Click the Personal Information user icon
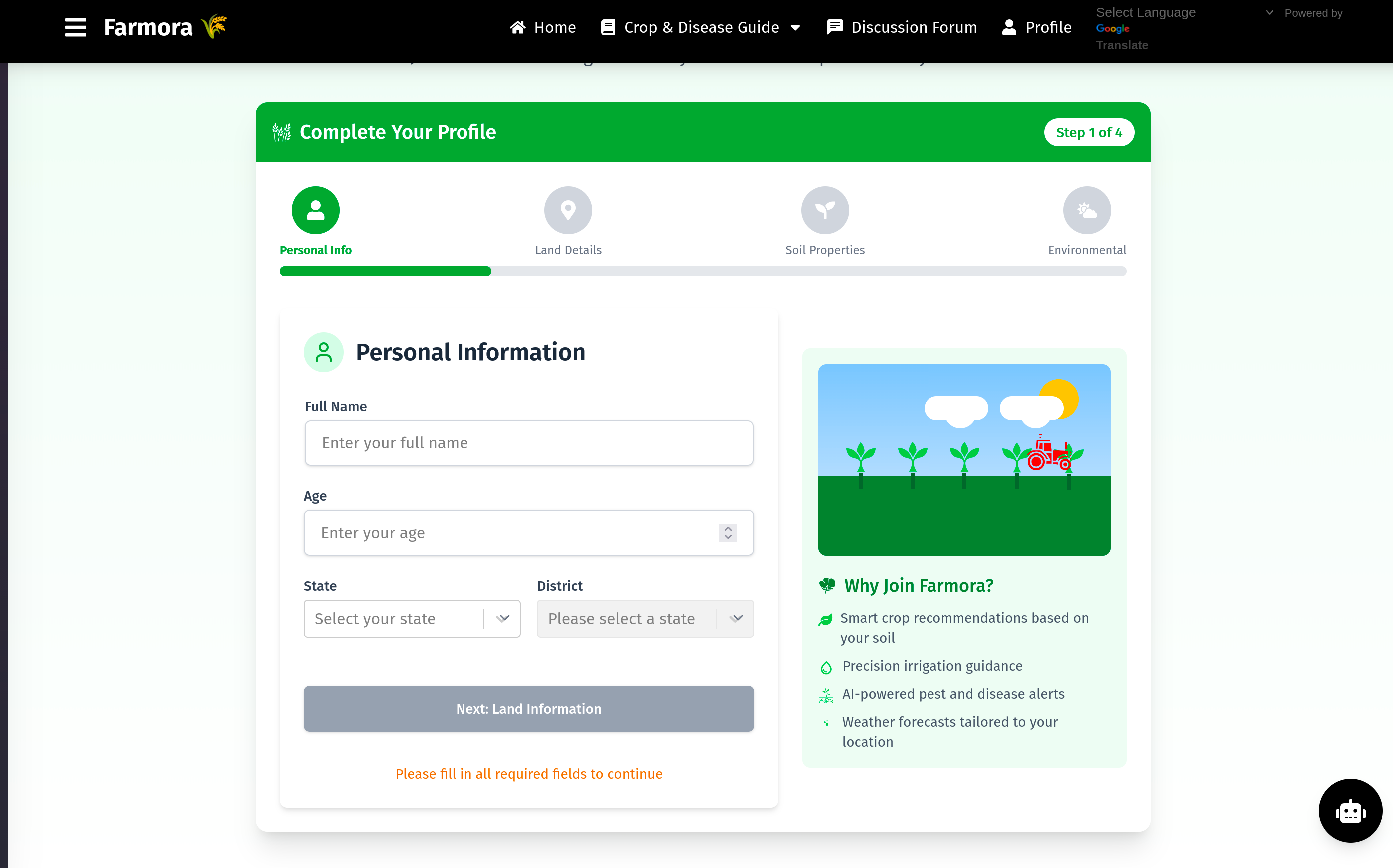 (x=323, y=352)
